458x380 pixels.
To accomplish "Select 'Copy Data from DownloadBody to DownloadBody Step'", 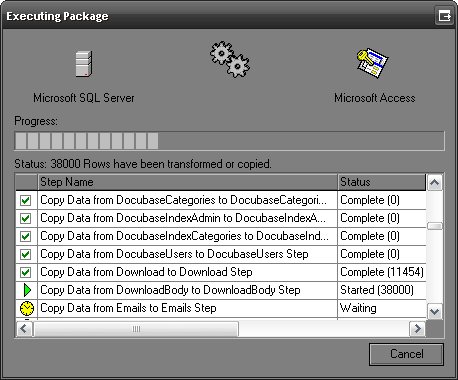I will pyautogui.click(x=221, y=290).
